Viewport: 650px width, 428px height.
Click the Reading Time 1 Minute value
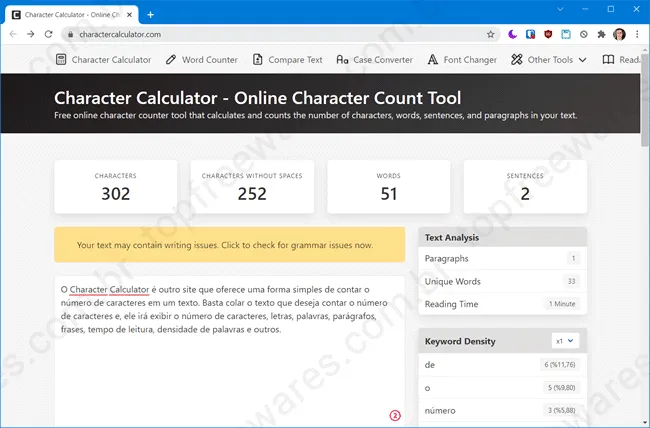point(562,304)
